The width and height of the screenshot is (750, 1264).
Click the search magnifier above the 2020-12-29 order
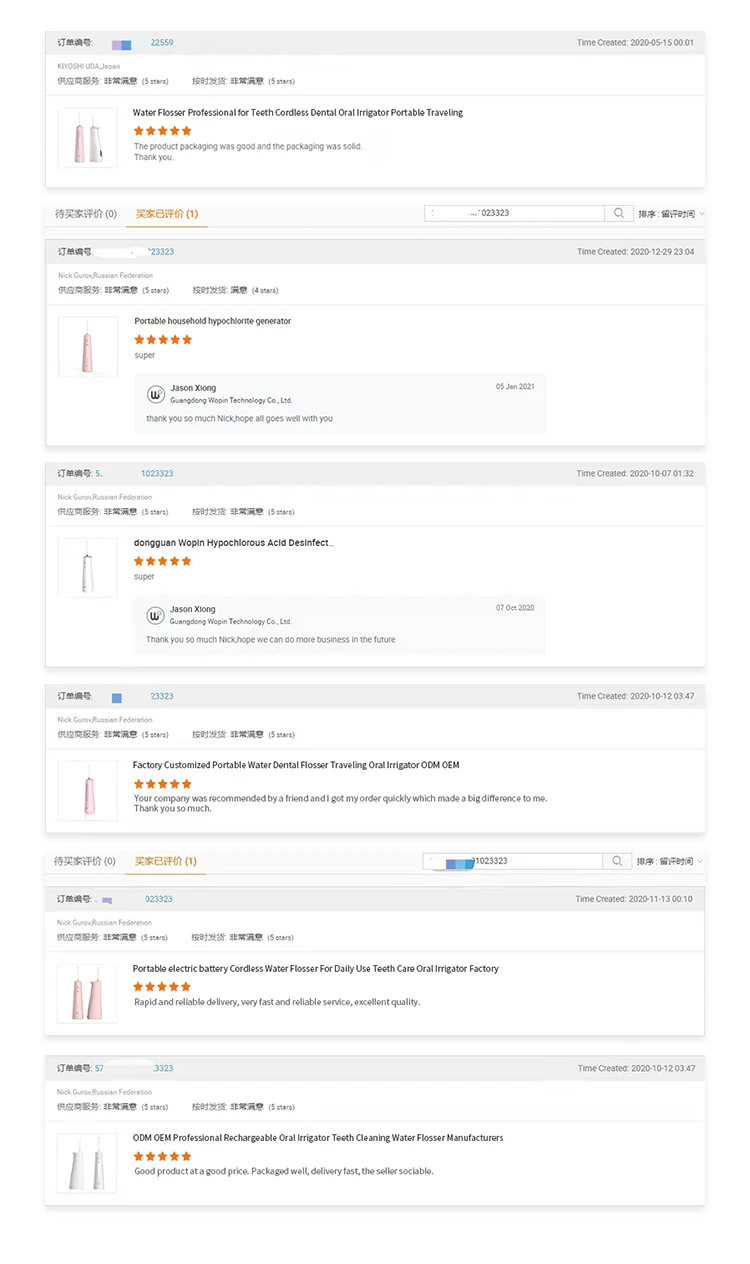[x=619, y=213]
